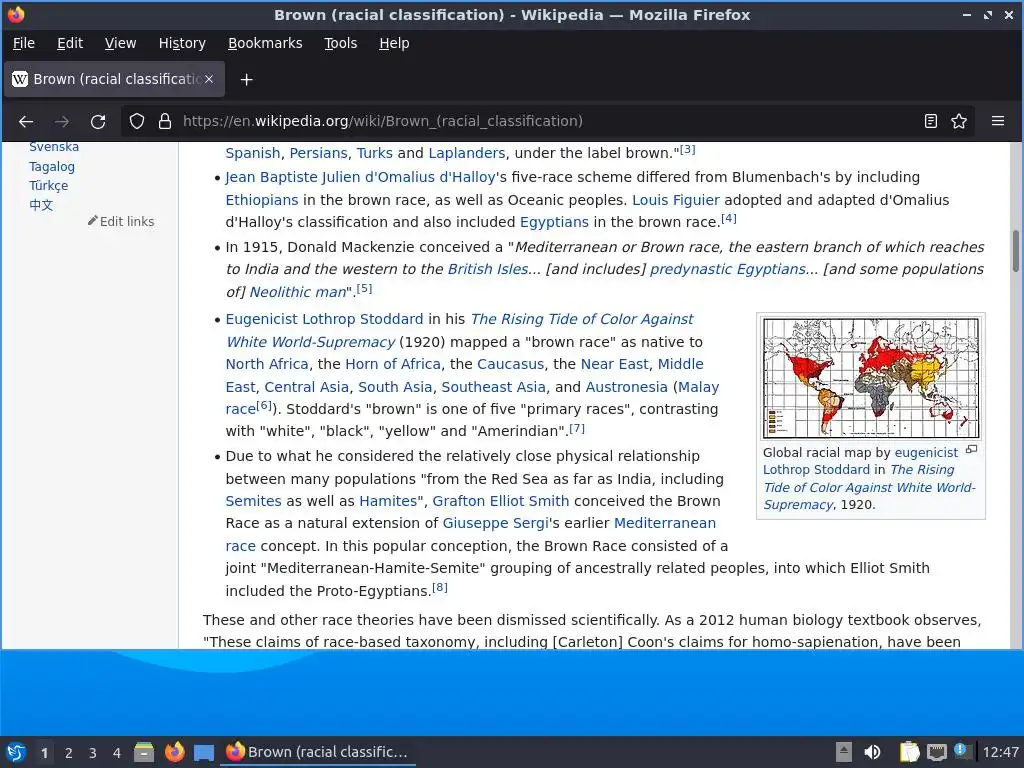
Task: Open the volume control tray icon
Action: point(872,752)
